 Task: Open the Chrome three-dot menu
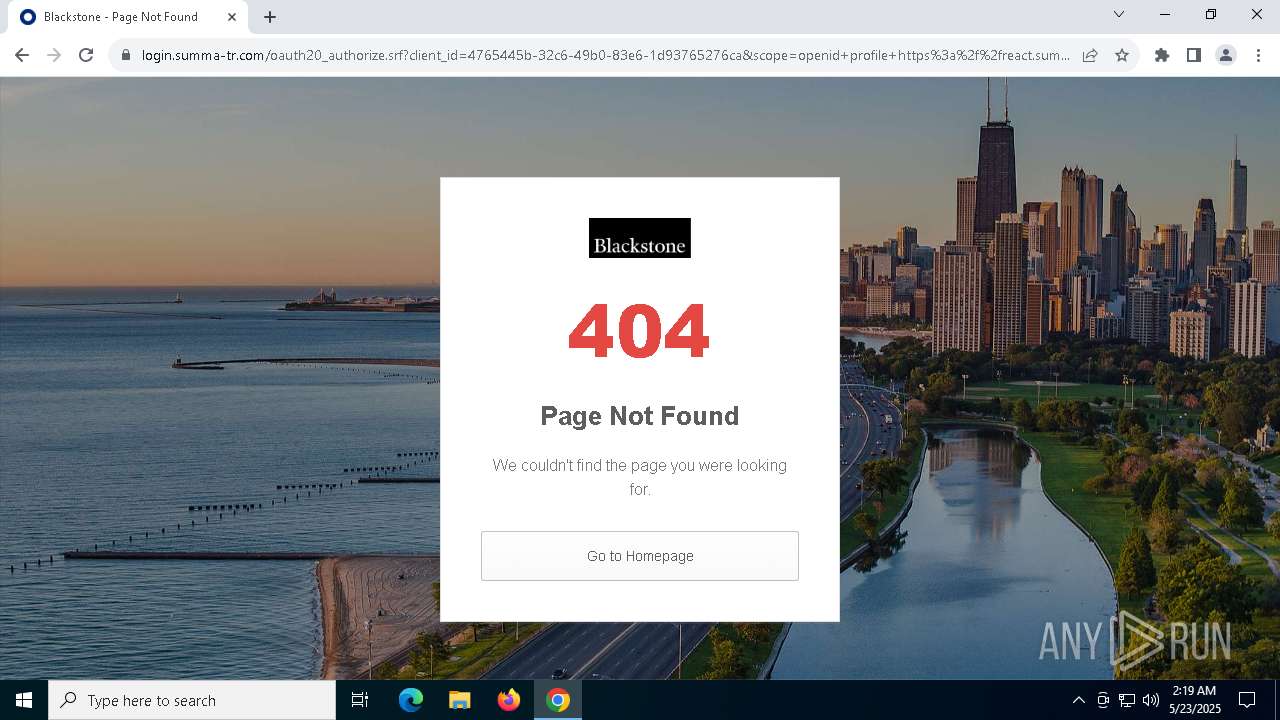pyautogui.click(x=1257, y=56)
